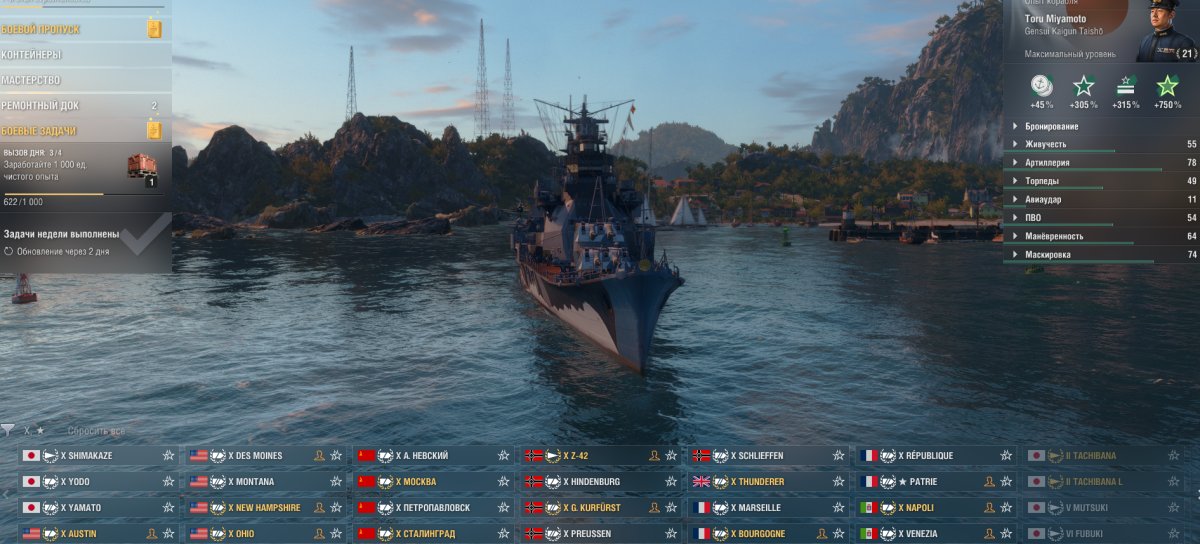Expand the Живучесть stat section

tap(1100, 144)
